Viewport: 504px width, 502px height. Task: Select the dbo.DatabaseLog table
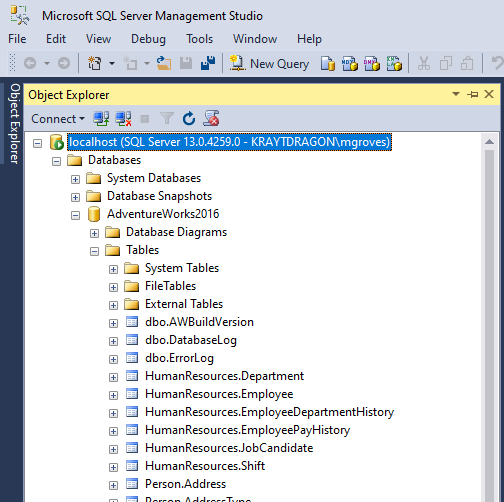191,340
